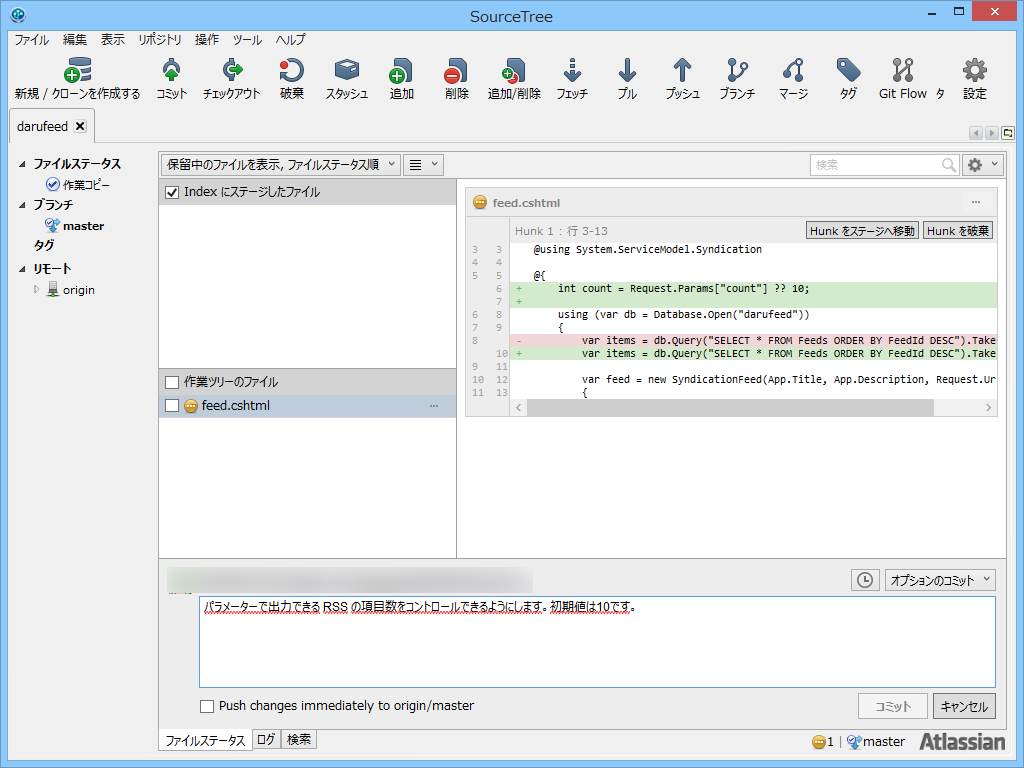Open the New / Clone repository icon
The width and height of the screenshot is (1024, 768).
point(78,71)
